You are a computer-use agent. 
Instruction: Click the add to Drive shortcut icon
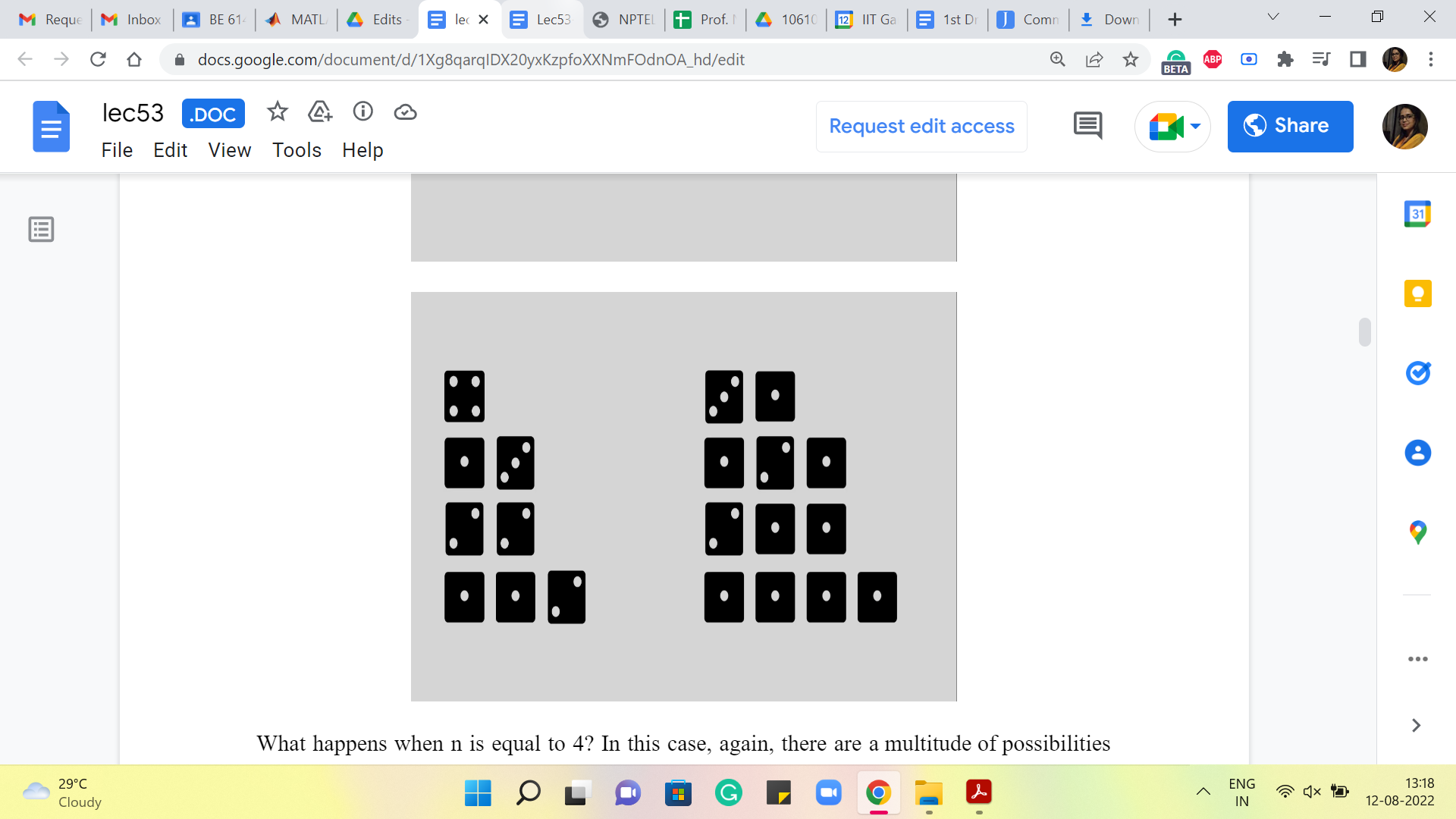click(320, 112)
